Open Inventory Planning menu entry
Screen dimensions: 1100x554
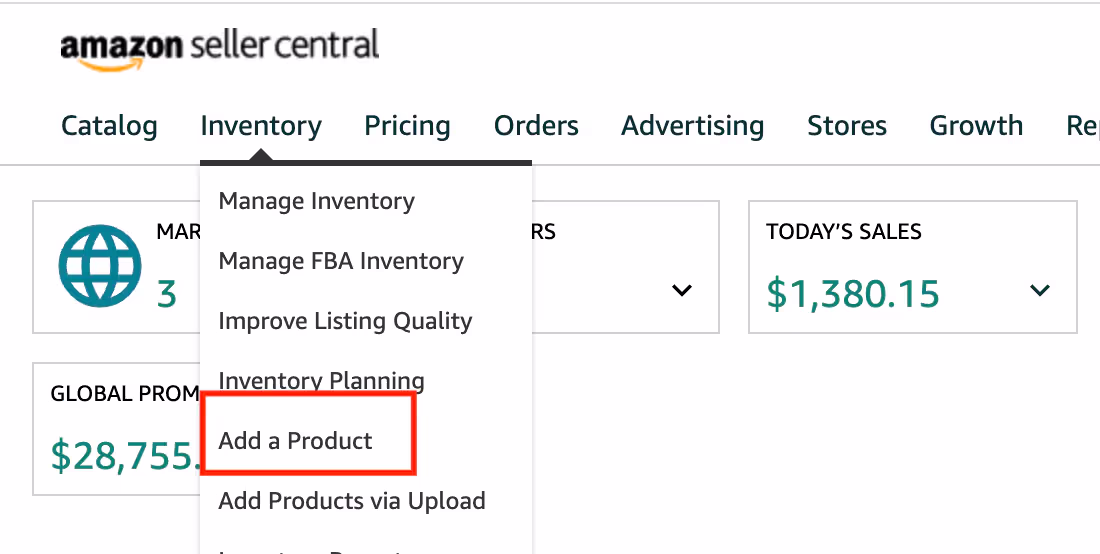pyautogui.click(x=321, y=381)
